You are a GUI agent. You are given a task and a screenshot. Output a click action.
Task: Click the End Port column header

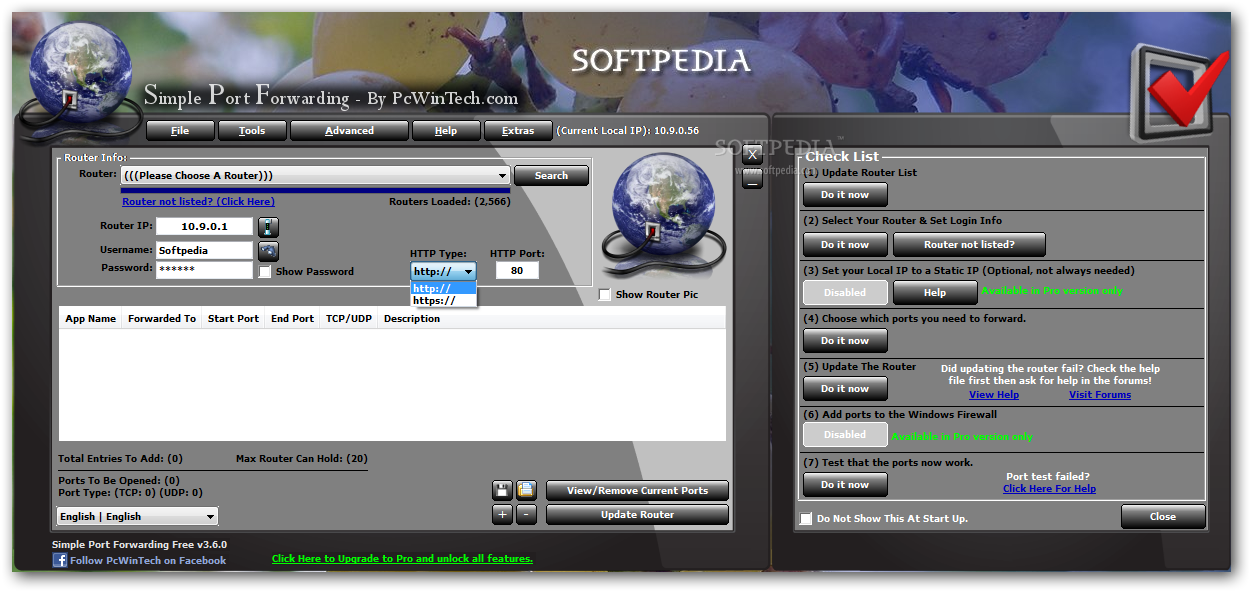pos(292,319)
